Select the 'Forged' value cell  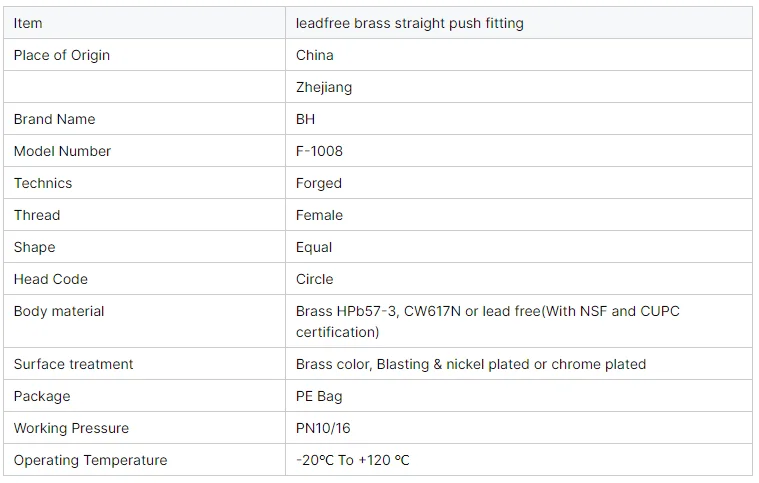[319, 183]
